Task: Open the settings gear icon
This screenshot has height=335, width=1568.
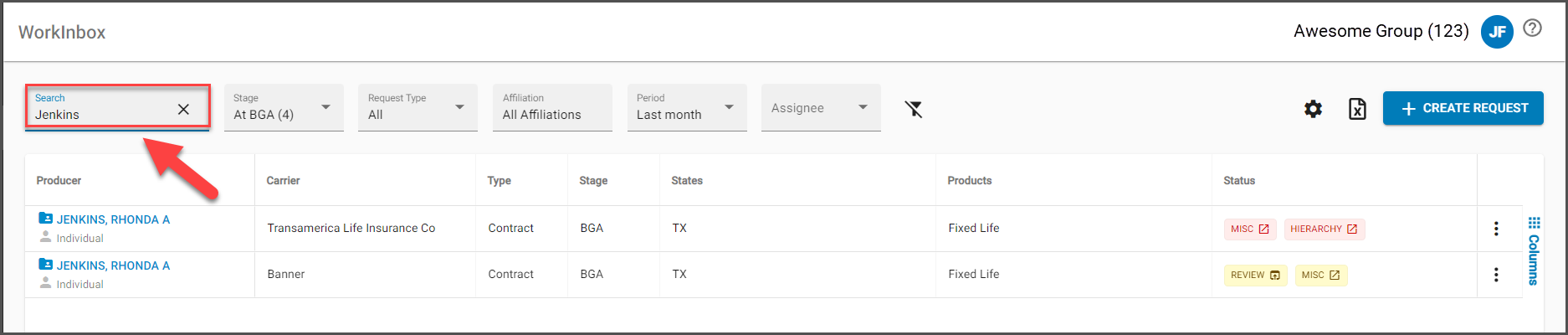Action: click(x=1314, y=109)
